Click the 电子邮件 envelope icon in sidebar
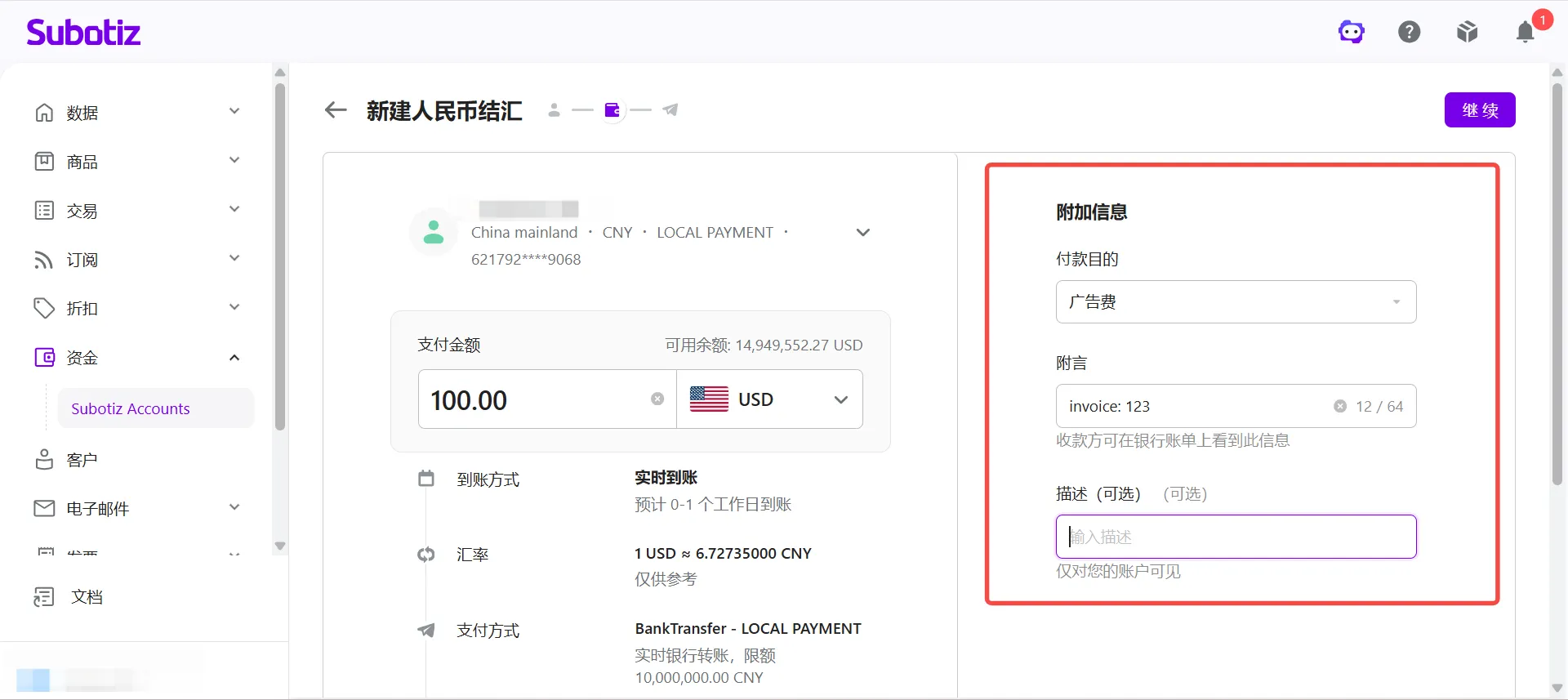Viewport: 1568px width, 700px height. pyautogui.click(x=44, y=508)
